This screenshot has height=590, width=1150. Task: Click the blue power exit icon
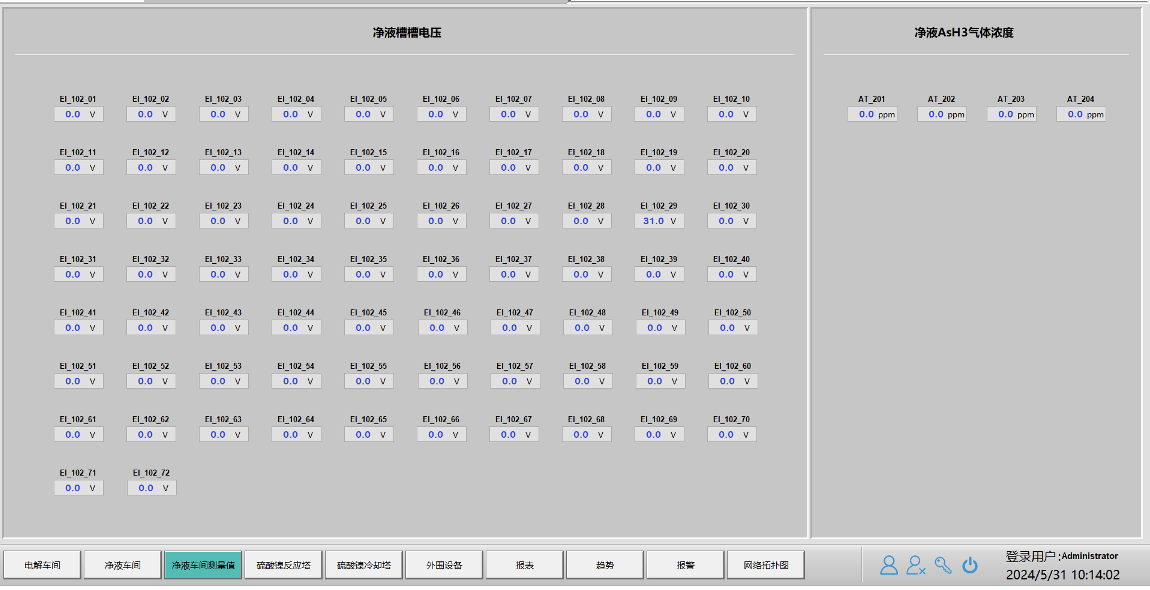970,565
